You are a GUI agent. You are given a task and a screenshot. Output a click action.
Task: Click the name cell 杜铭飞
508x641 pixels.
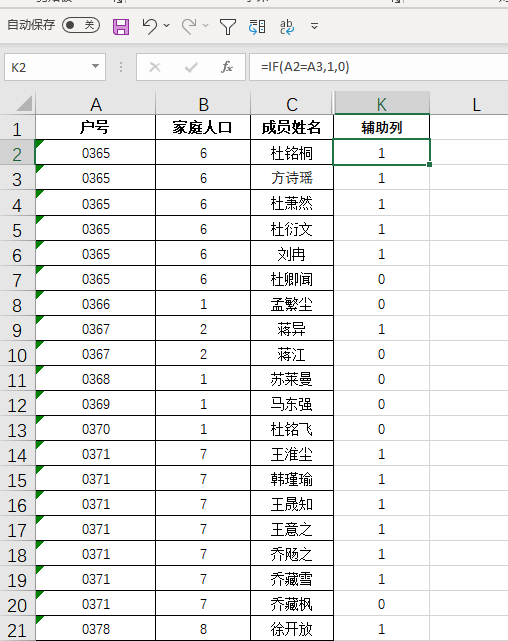(x=292, y=429)
